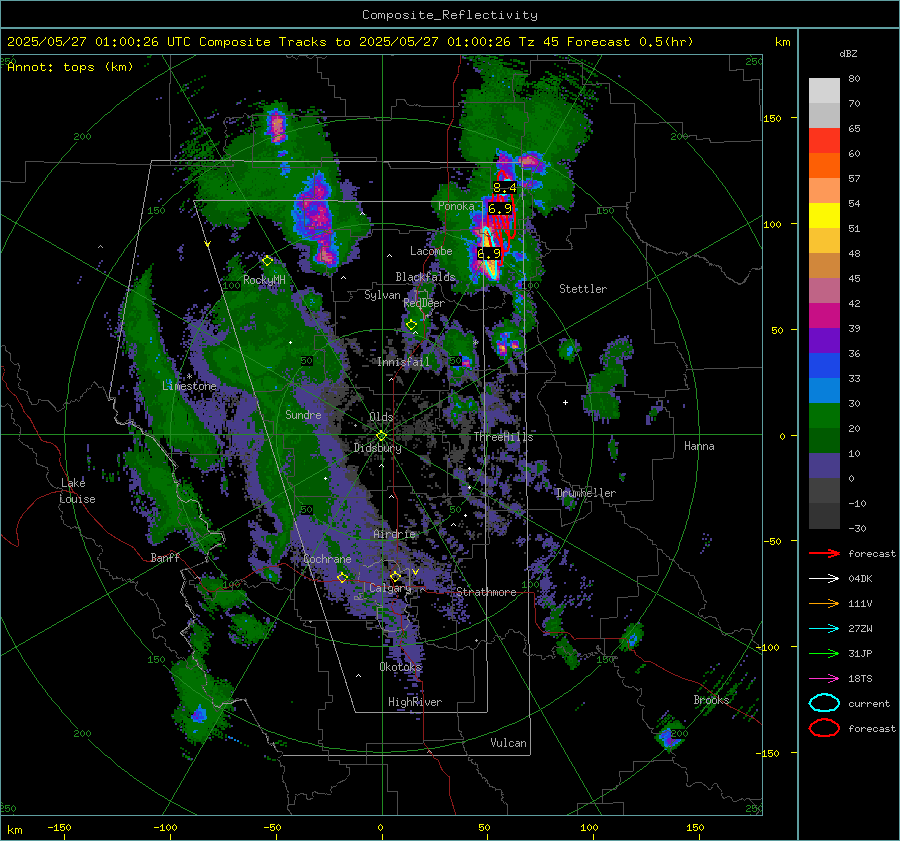
Task: Click the cyan 'current' ellipse legend icon
Action: [x=824, y=703]
